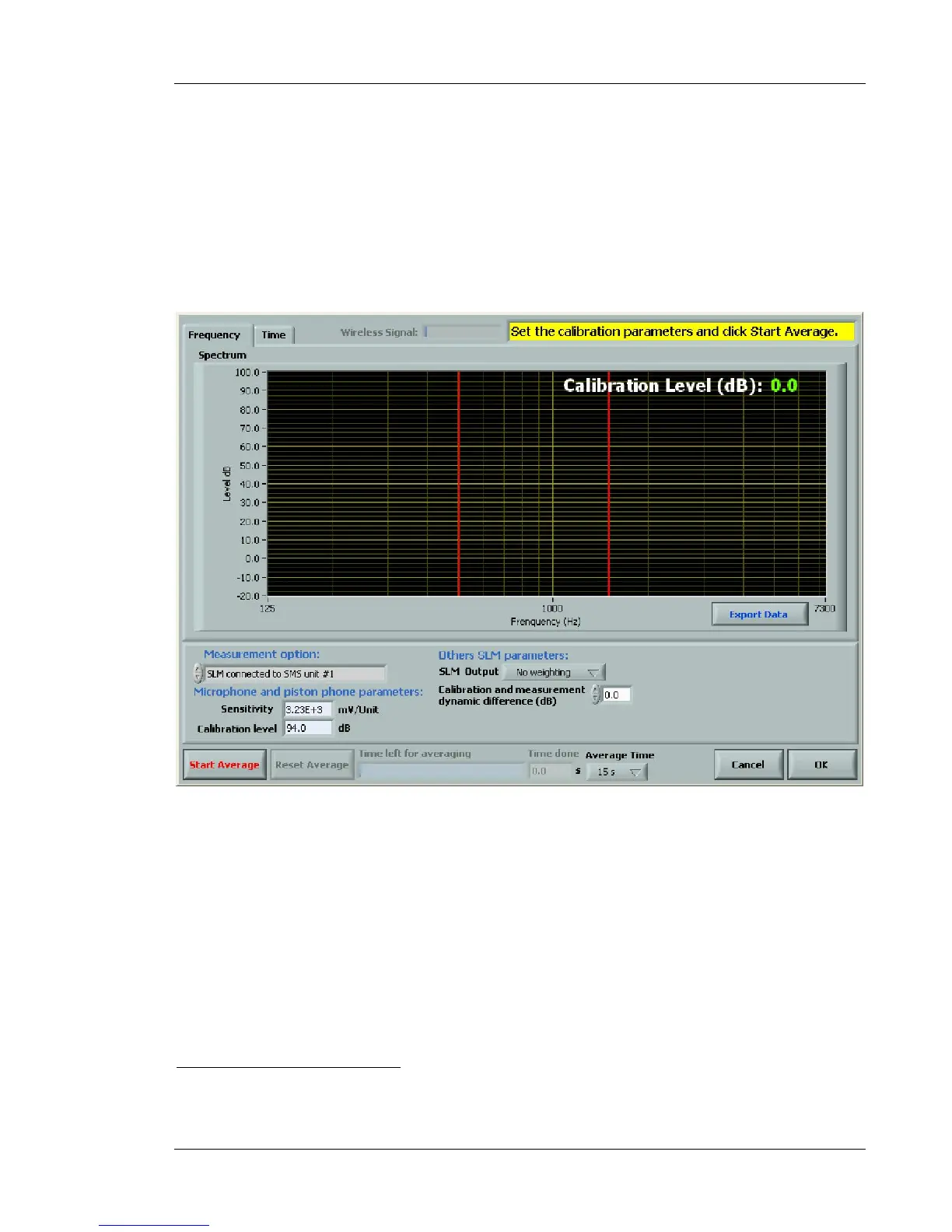Click the 100.0 level axis top value
This screenshot has height=1232, width=952.
pyautogui.click(x=247, y=373)
